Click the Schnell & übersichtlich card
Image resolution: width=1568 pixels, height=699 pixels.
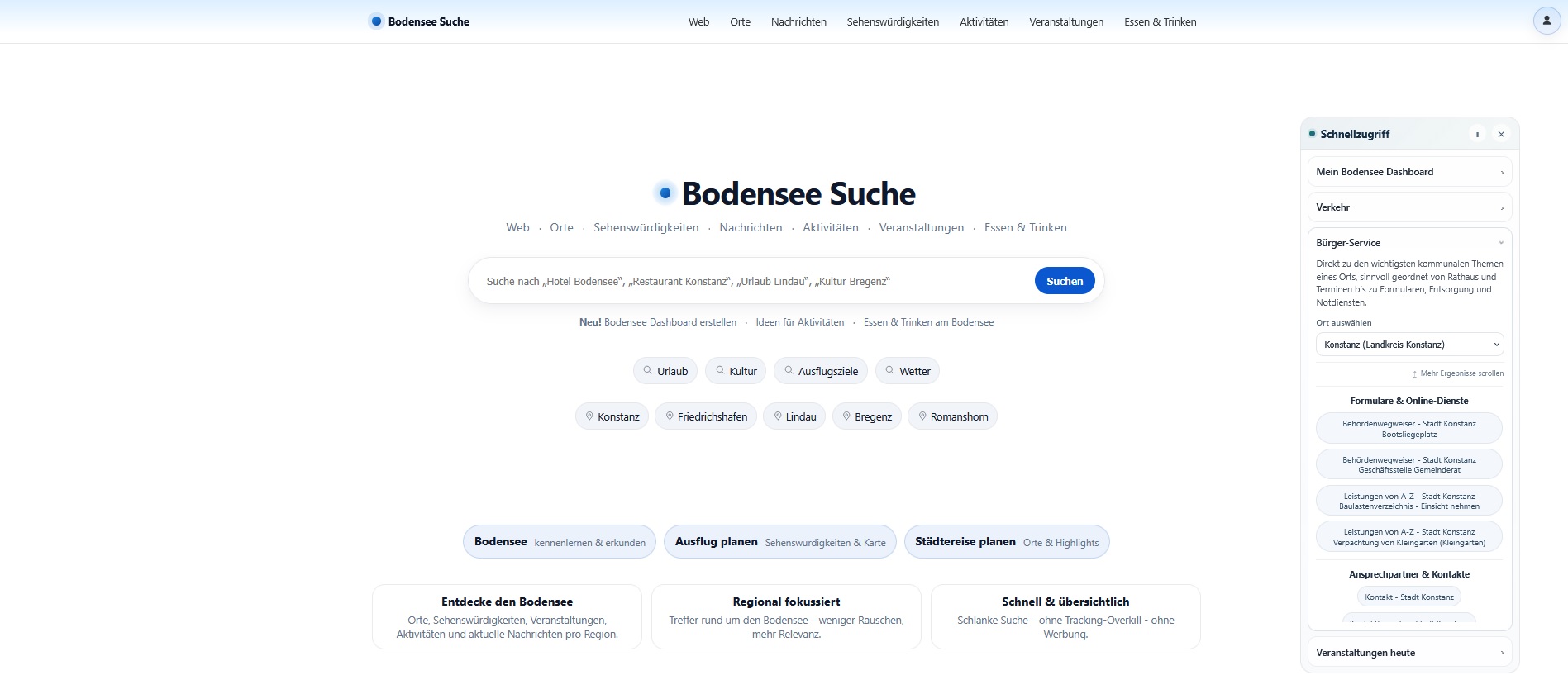[1065, 617]
